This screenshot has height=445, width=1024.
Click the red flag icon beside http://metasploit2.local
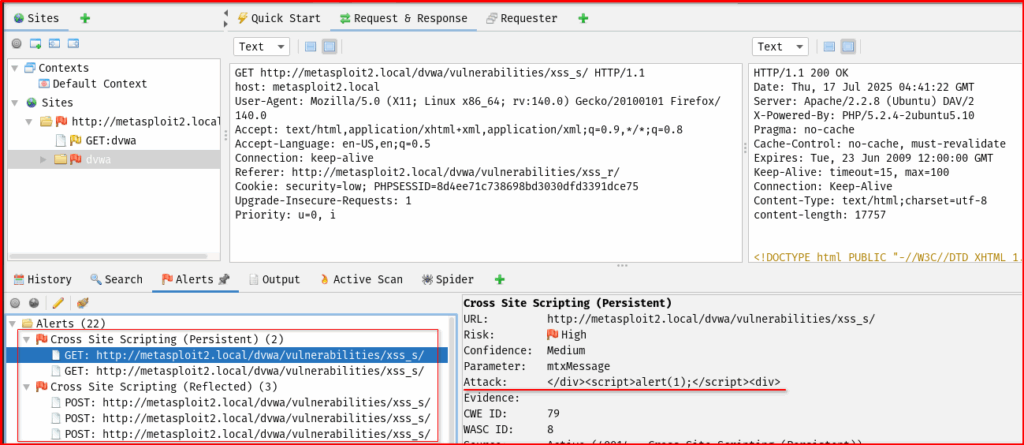pos(62,122)
